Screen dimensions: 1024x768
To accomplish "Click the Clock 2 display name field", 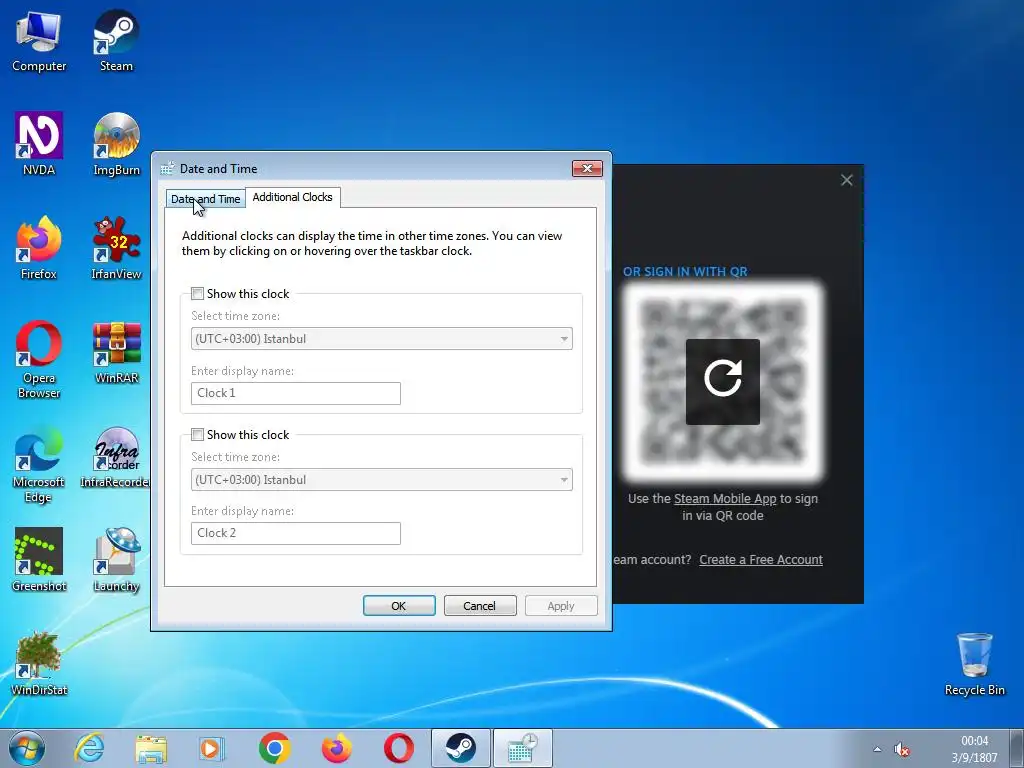I will tap(296, 534).
